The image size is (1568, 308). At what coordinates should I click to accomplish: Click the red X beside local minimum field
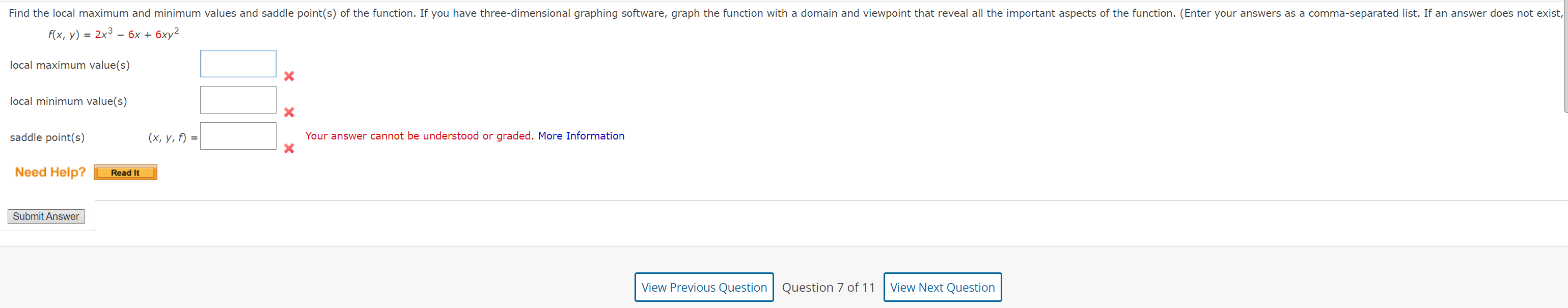(x=289, y=112)
